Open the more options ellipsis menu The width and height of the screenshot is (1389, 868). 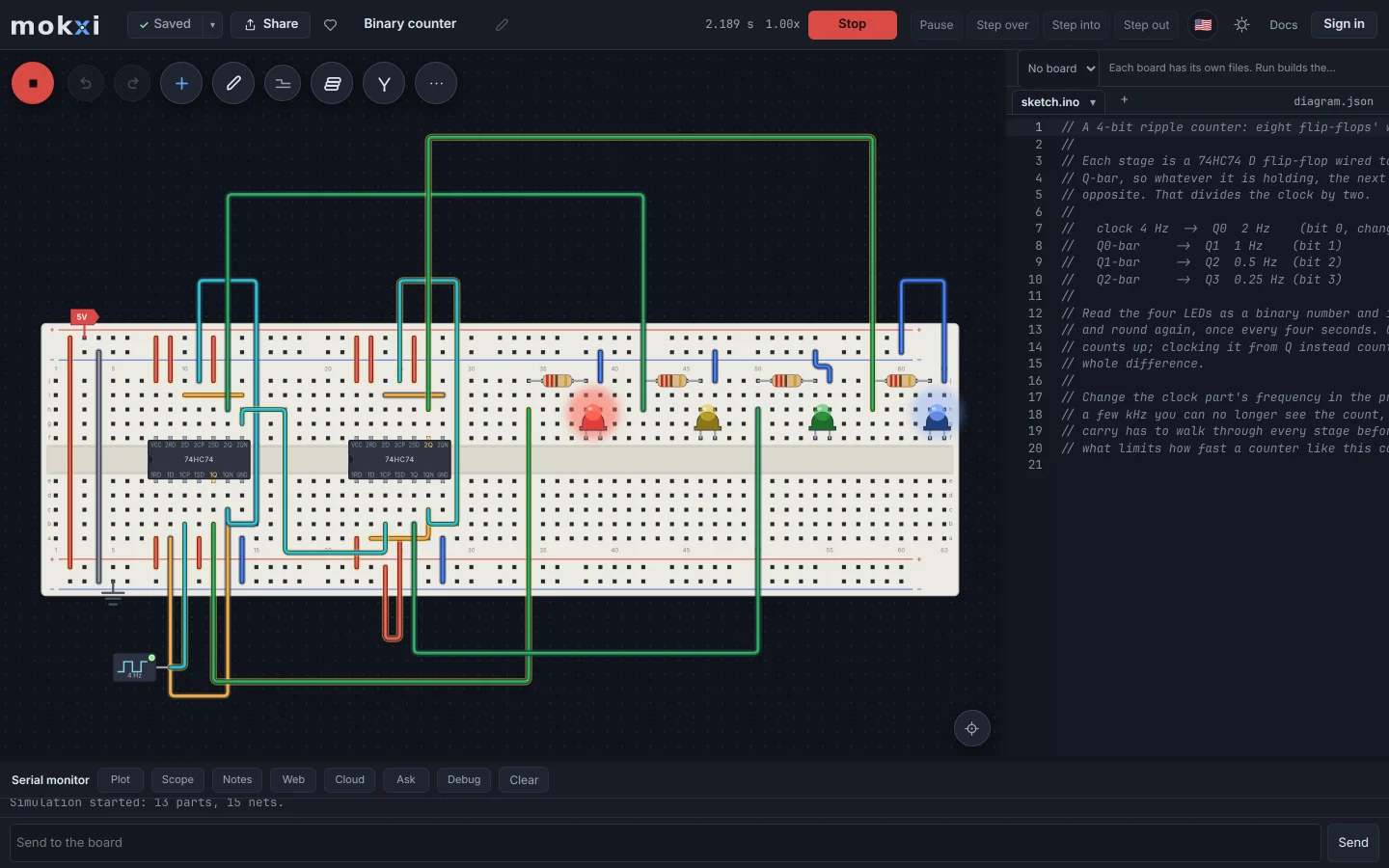coord(436,83)
